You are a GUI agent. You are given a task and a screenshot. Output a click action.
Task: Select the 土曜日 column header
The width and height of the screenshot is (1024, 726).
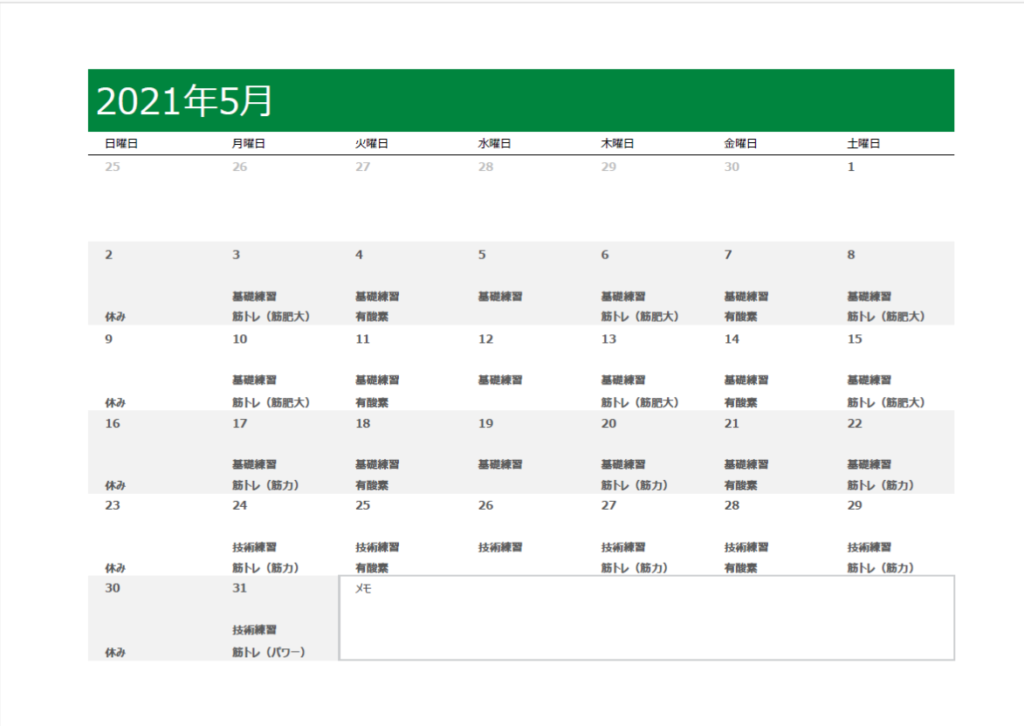pos(863,144)
